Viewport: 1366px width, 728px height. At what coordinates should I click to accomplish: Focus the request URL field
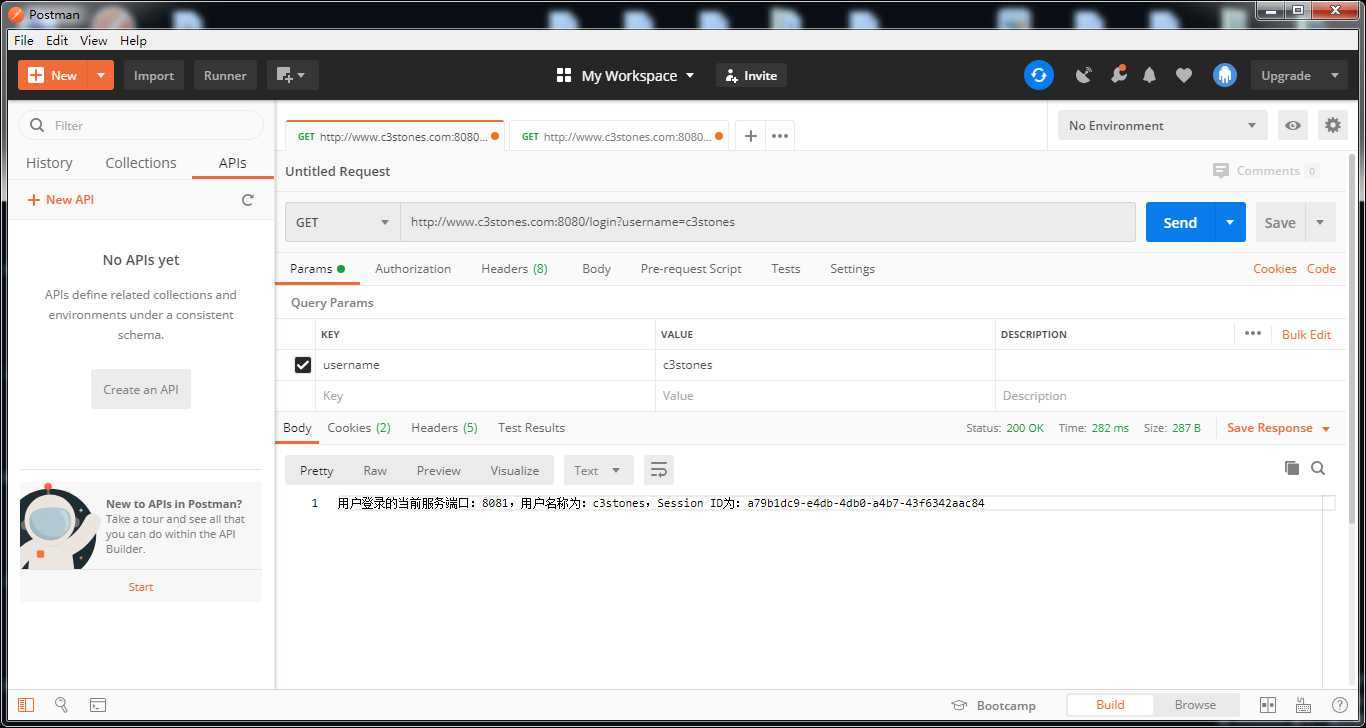pos(768,222)
